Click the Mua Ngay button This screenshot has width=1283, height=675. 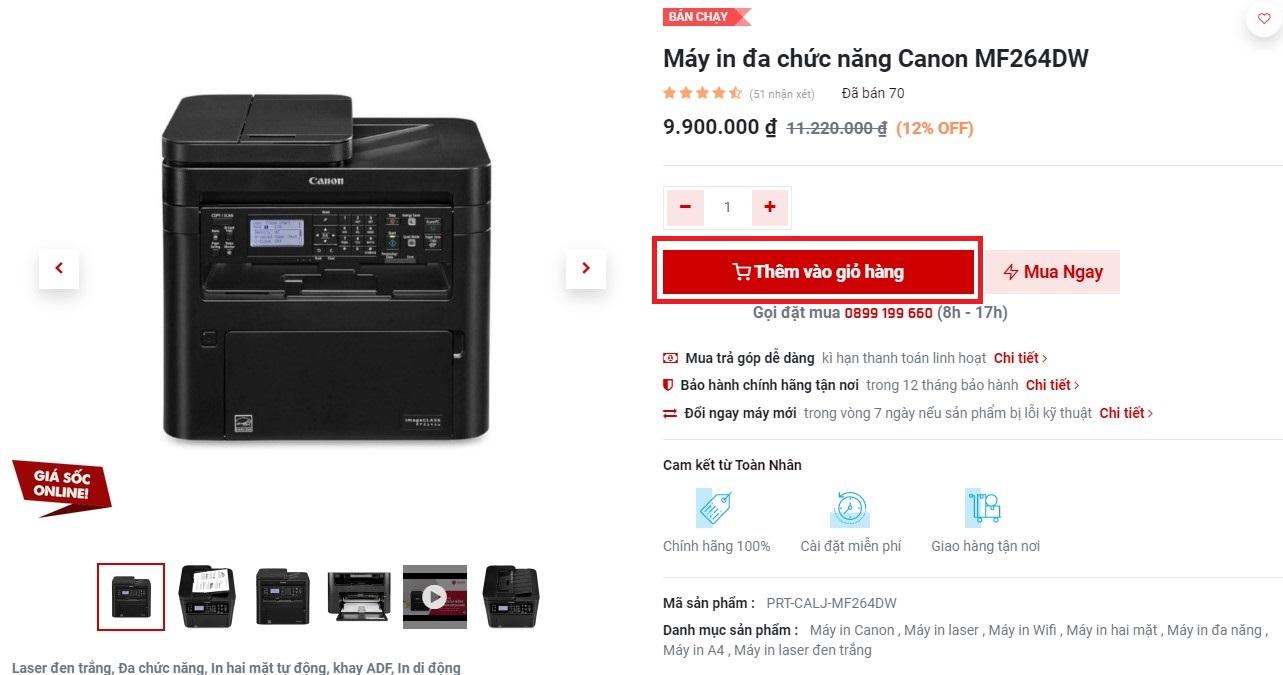(x=1053, y=272)
